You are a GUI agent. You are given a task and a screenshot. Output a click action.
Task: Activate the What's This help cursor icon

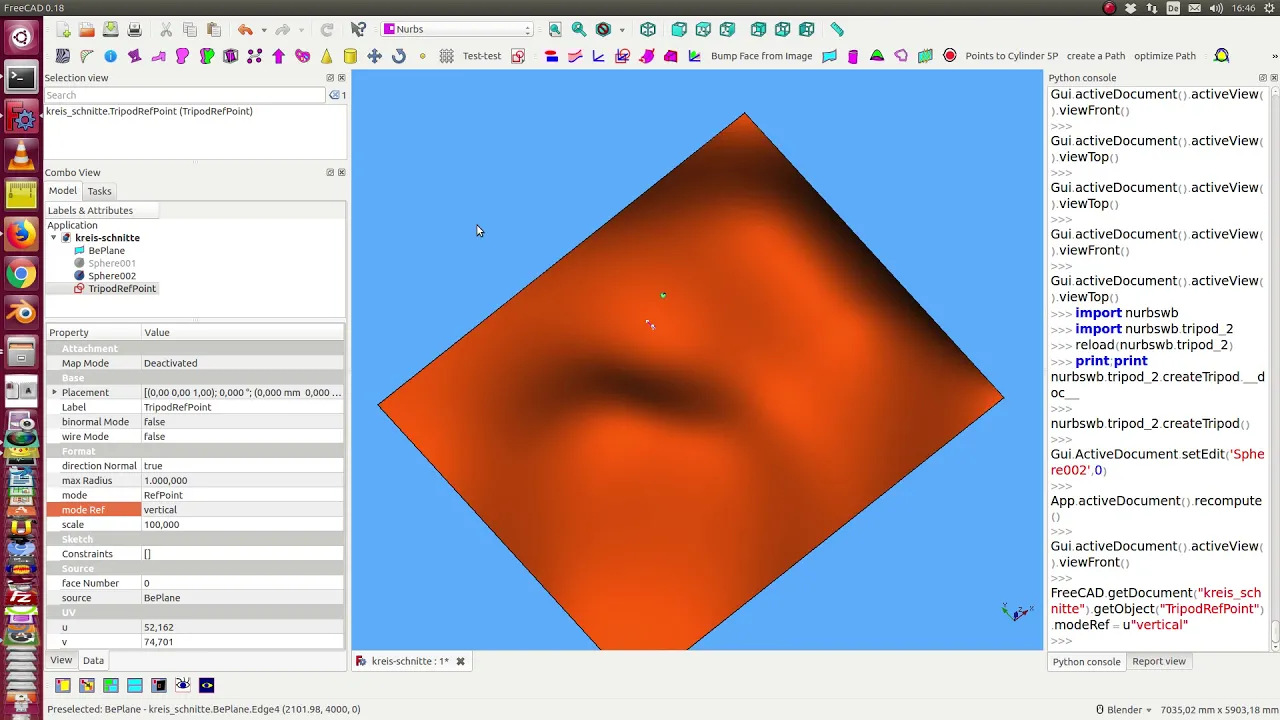(359, 30)
